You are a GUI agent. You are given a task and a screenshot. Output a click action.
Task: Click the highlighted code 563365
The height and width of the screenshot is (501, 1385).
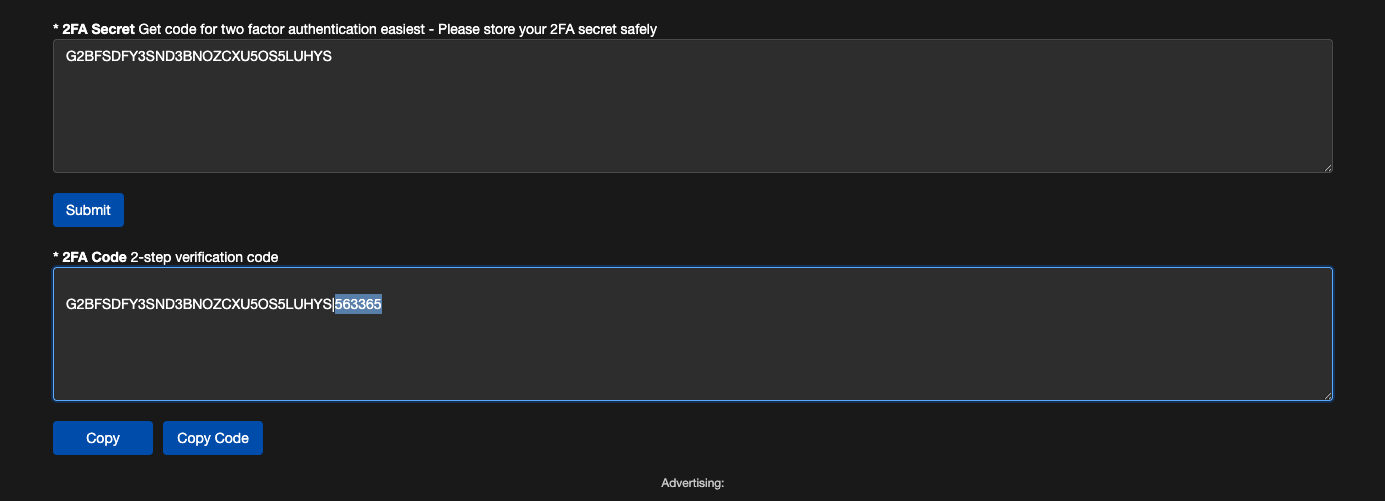click(359, 304)
